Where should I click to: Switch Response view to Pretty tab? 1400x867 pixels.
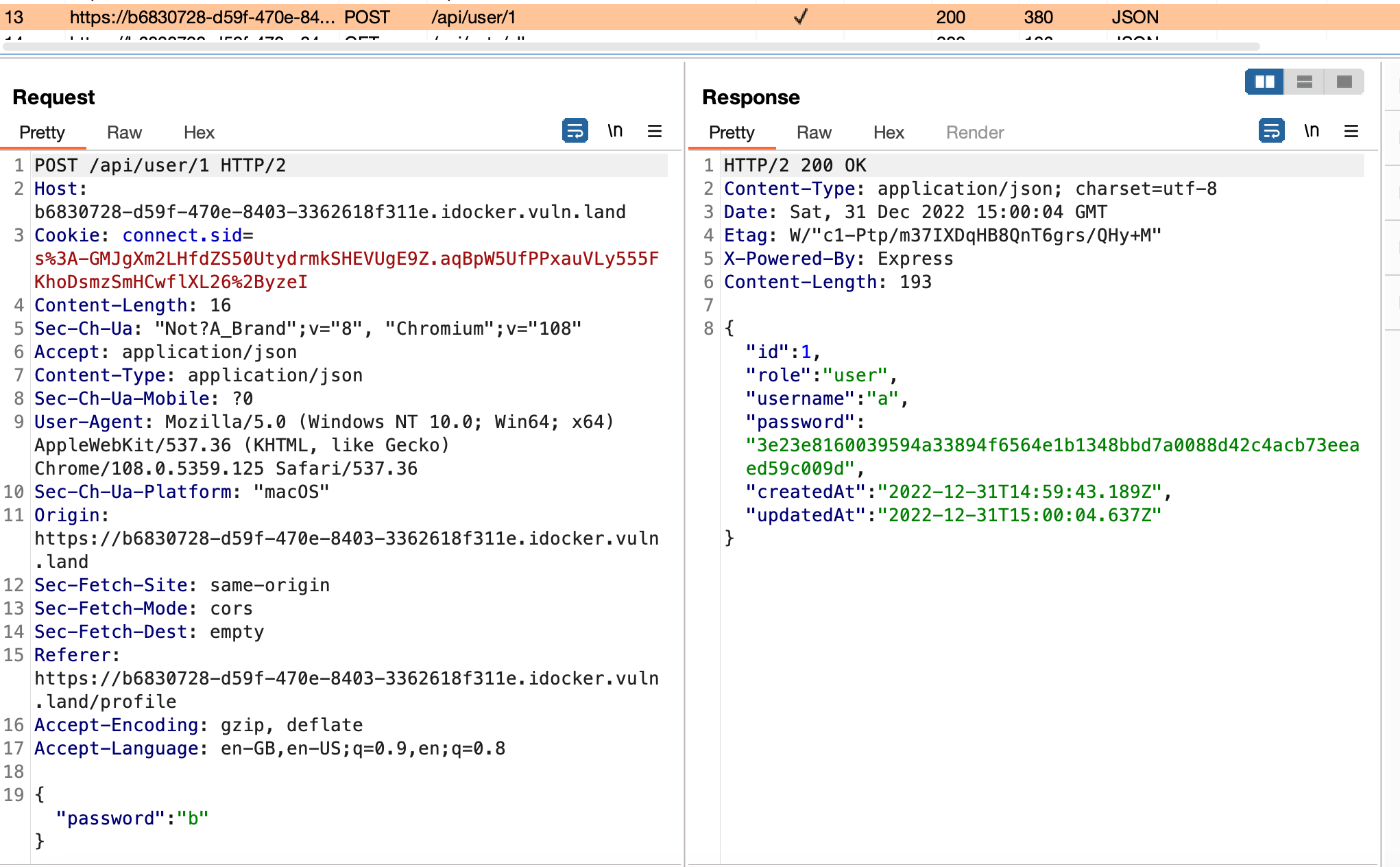732,132
